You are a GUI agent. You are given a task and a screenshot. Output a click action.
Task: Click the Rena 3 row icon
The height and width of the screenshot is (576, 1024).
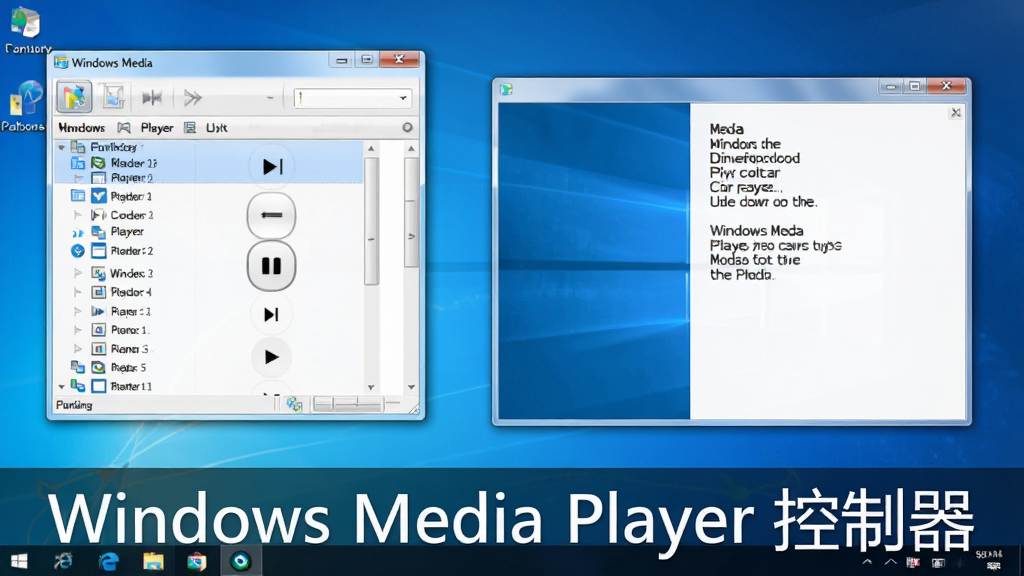point(99,349)
